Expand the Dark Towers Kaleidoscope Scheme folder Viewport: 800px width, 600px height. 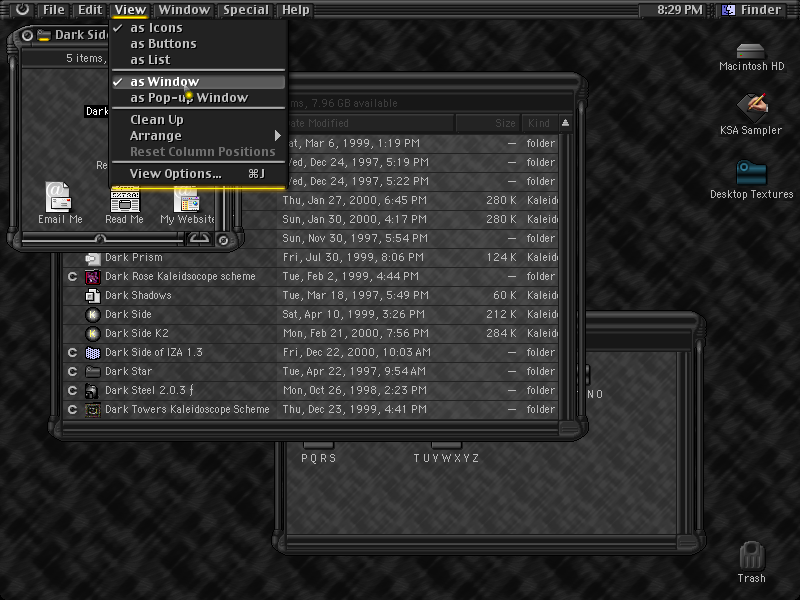click(72, 410)
